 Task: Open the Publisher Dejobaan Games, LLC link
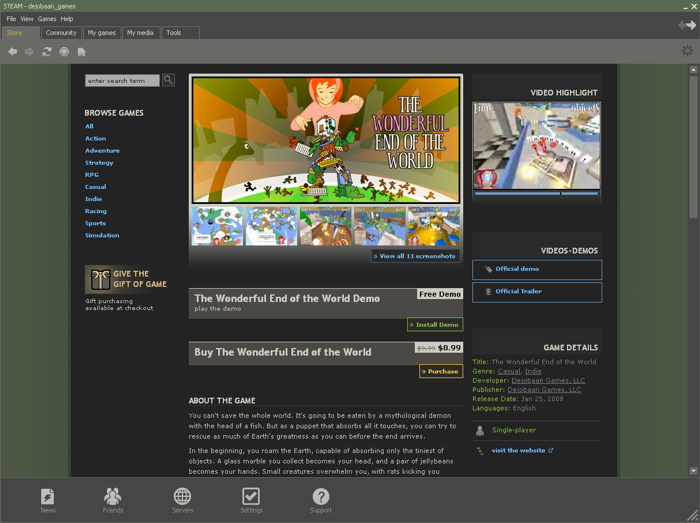[544, 390]
